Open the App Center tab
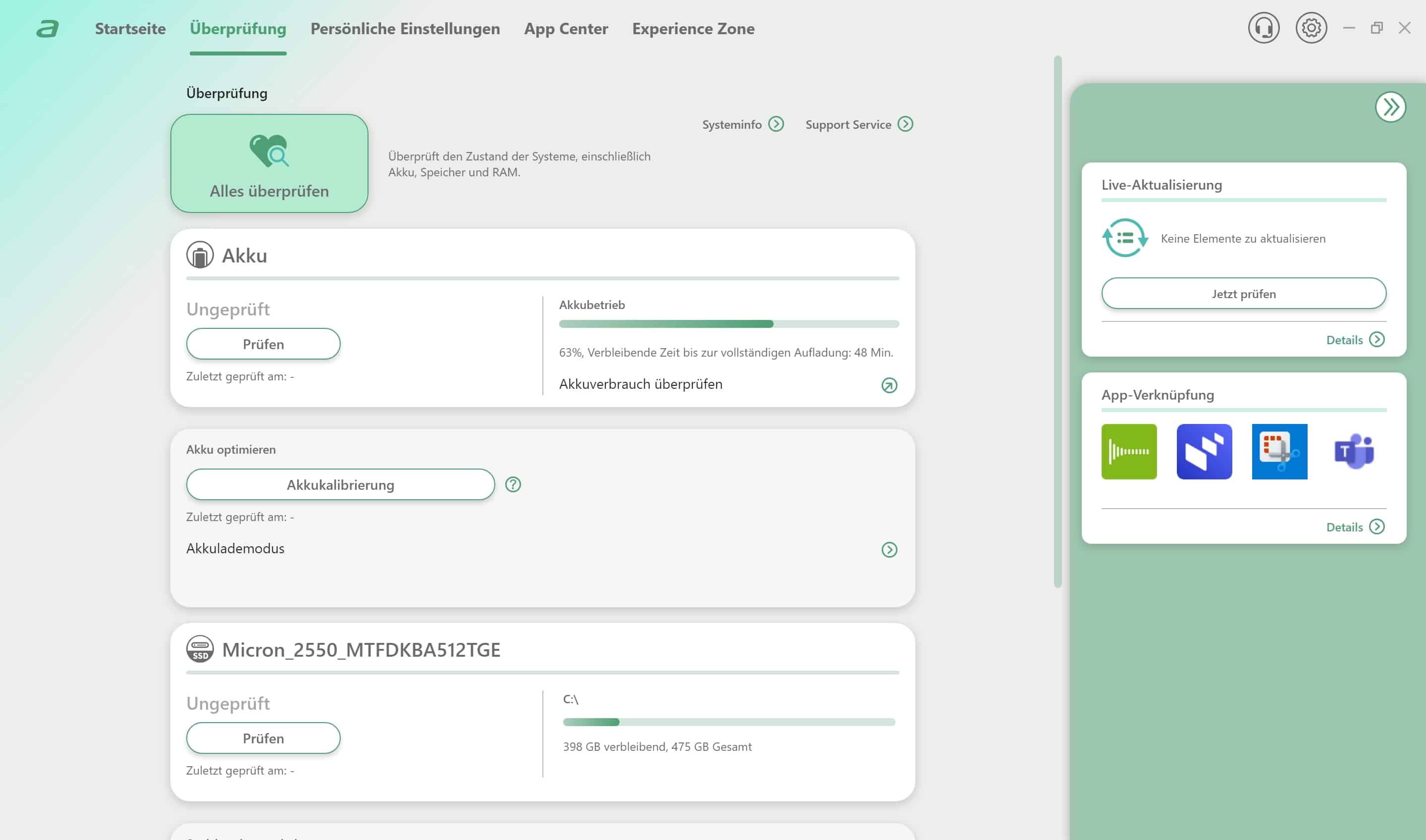The height and width of the screenshot is (840, 1426). 566,28
